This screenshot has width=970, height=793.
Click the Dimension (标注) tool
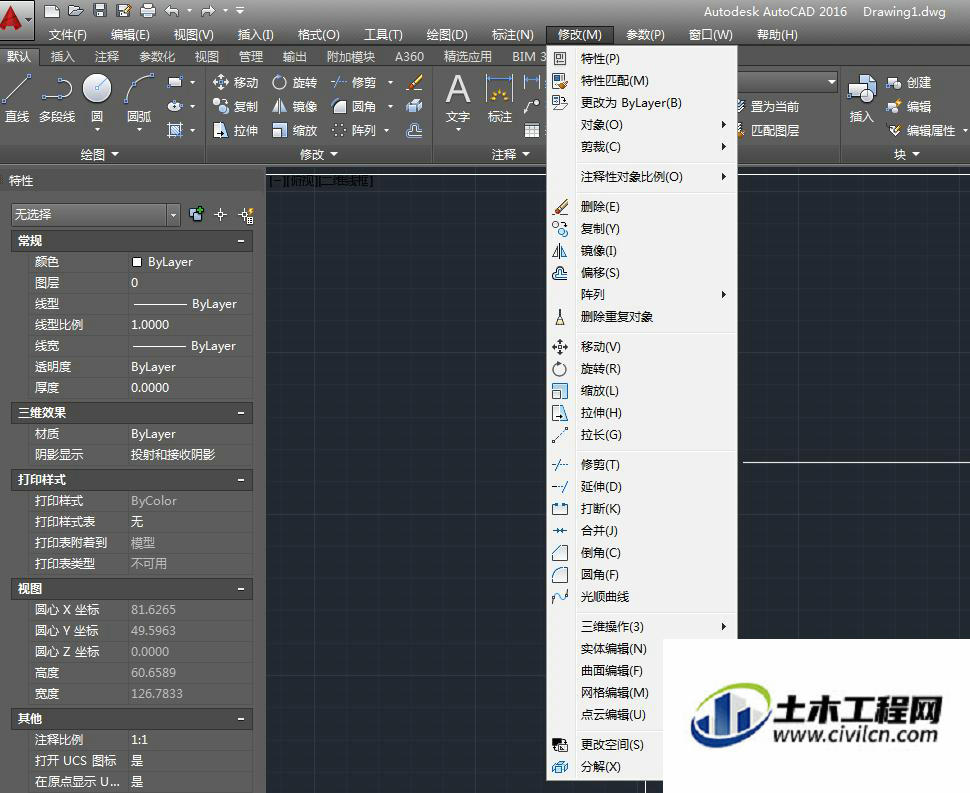tap(499, 99)
